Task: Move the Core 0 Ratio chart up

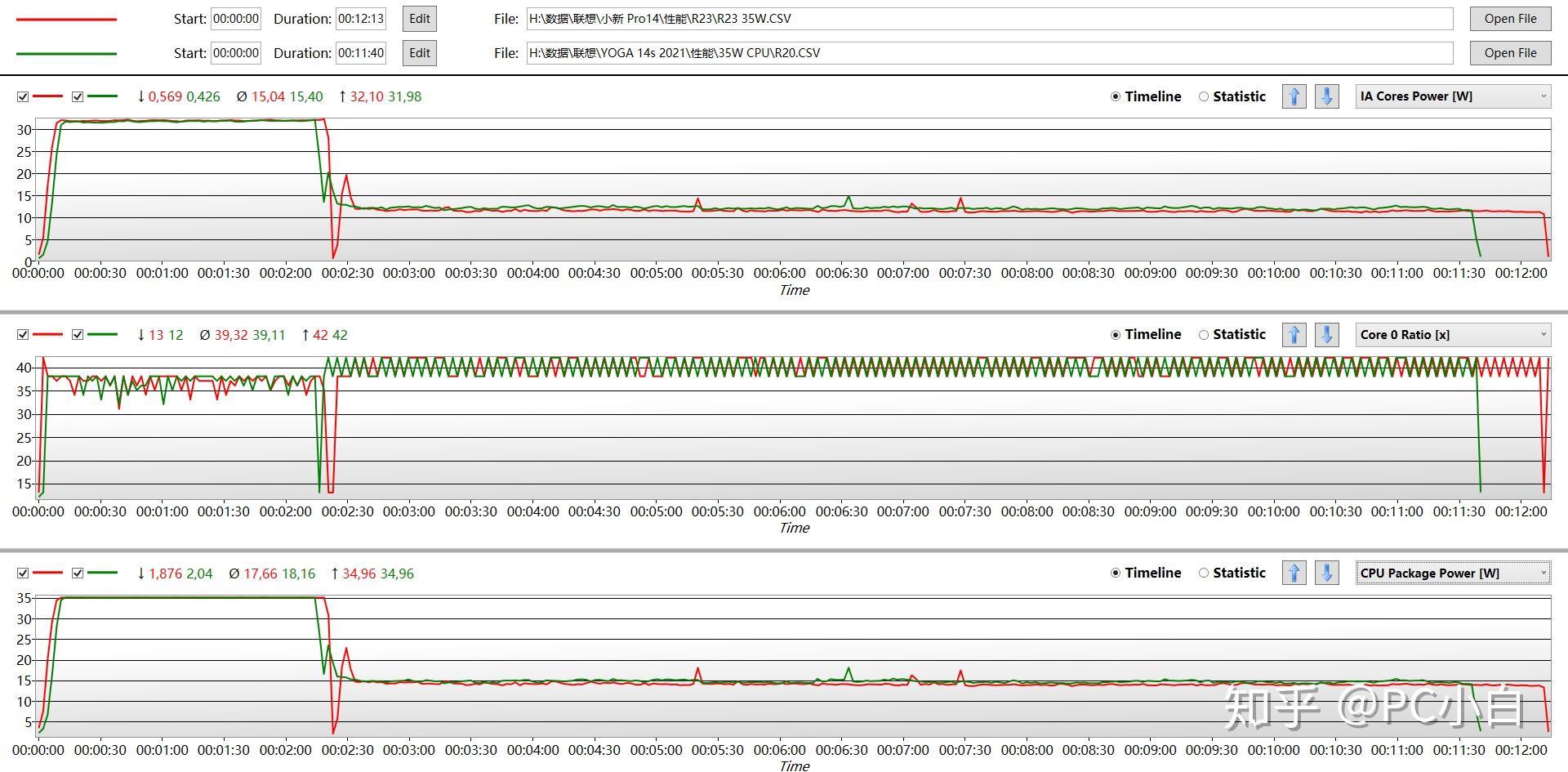Action: (1294, 335)
